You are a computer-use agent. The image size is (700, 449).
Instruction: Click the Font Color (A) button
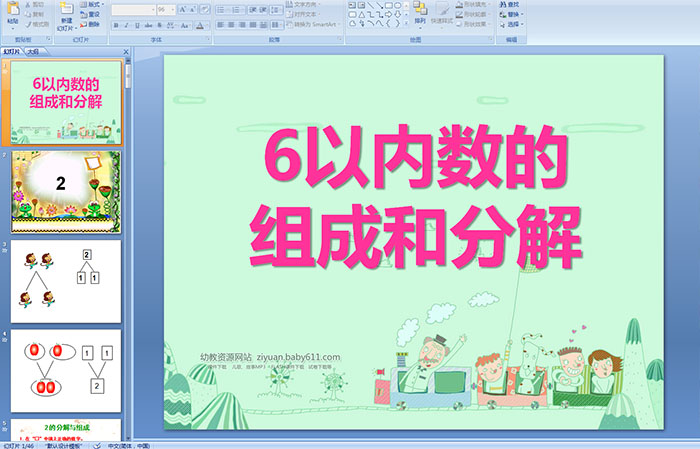pyautogui.click(x=200, y=25)
